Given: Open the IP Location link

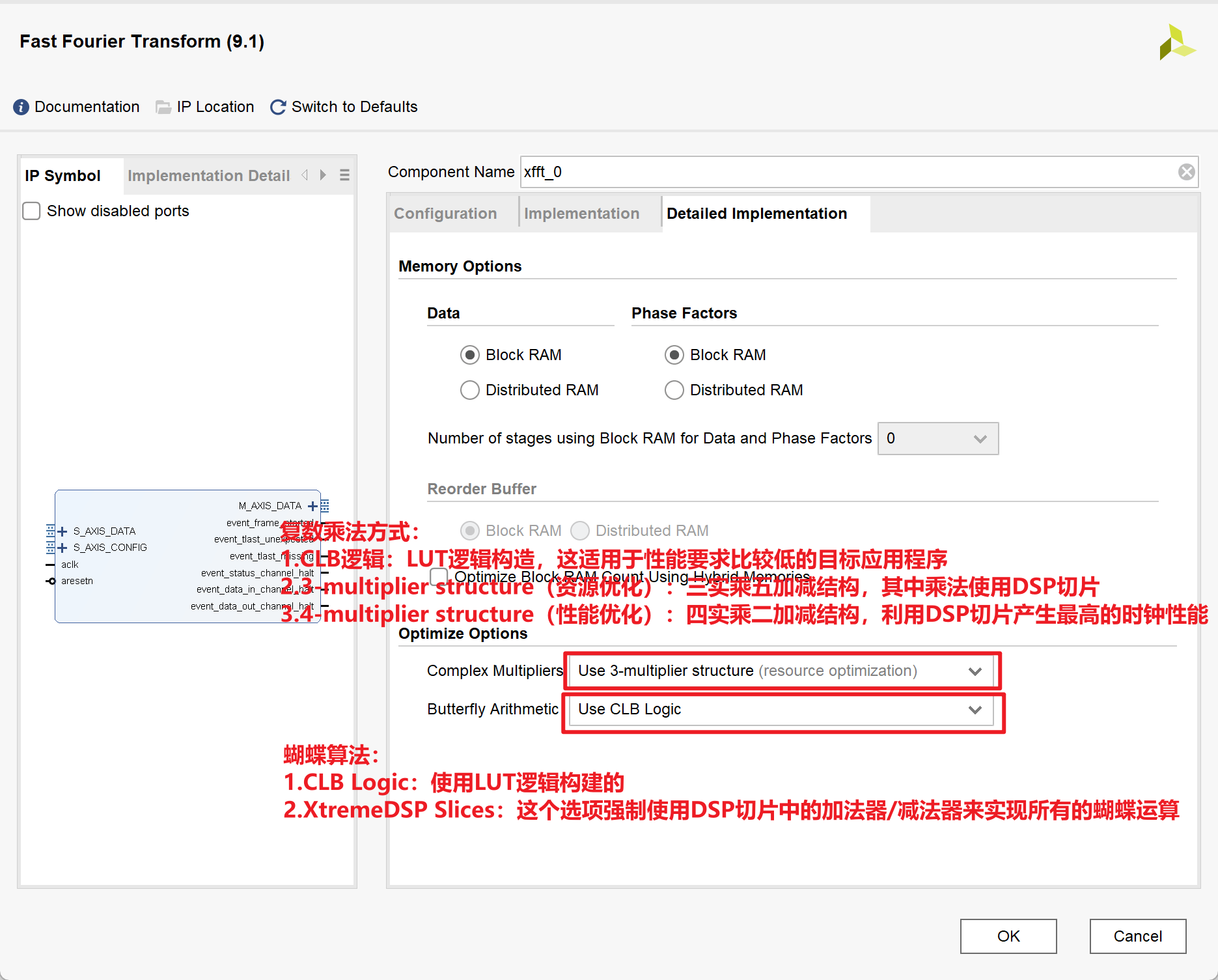Looking at the screenshot, I should (215, 107).
